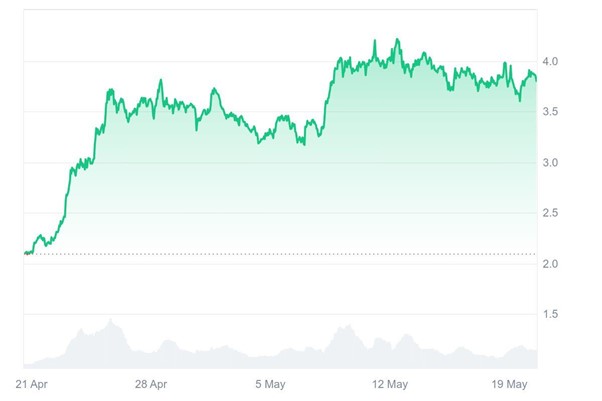602x401 pixels.
Task: Select the 12 May date label
Action: 391,384
